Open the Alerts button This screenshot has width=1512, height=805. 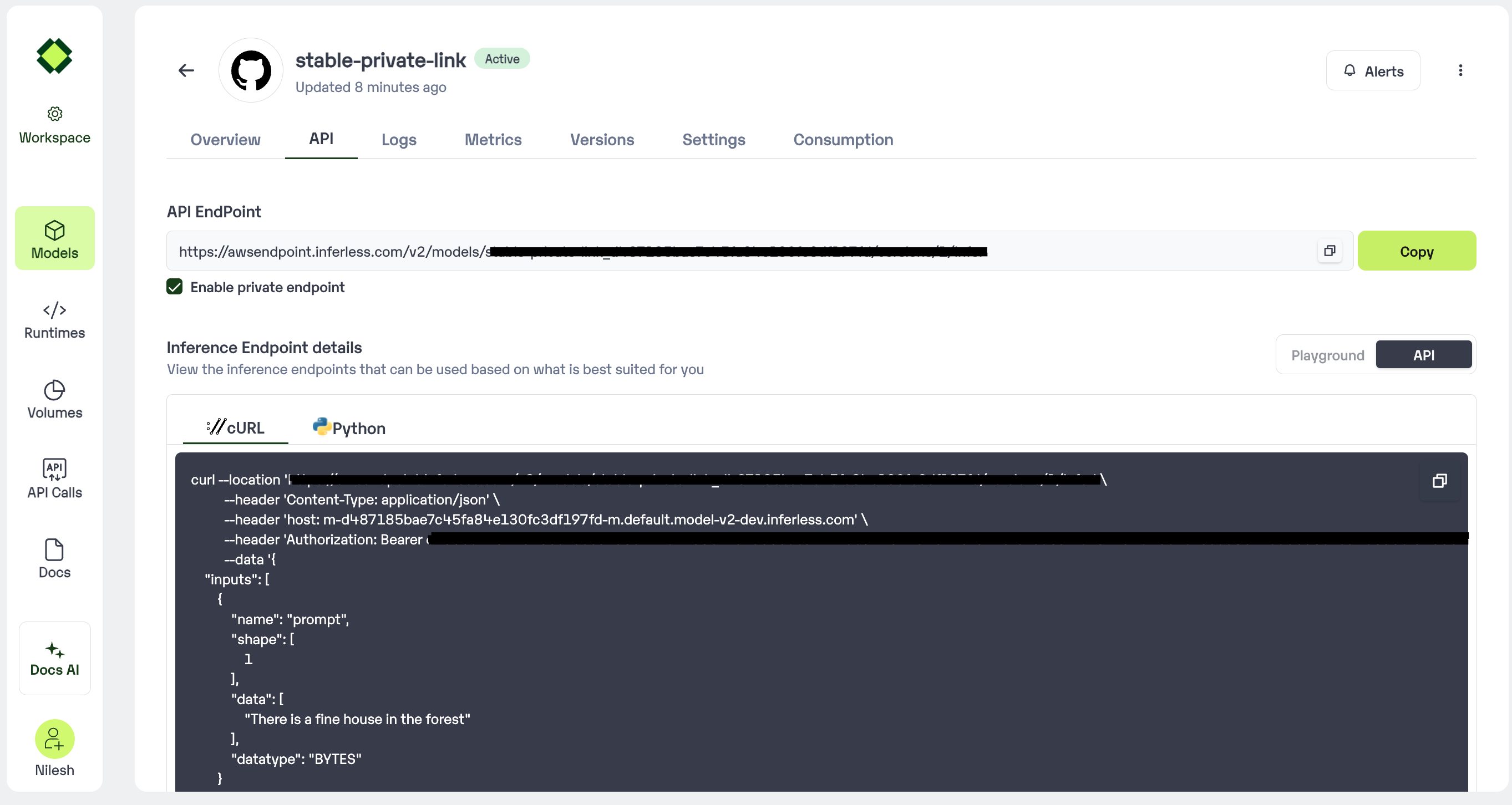tap(1372, 71)
